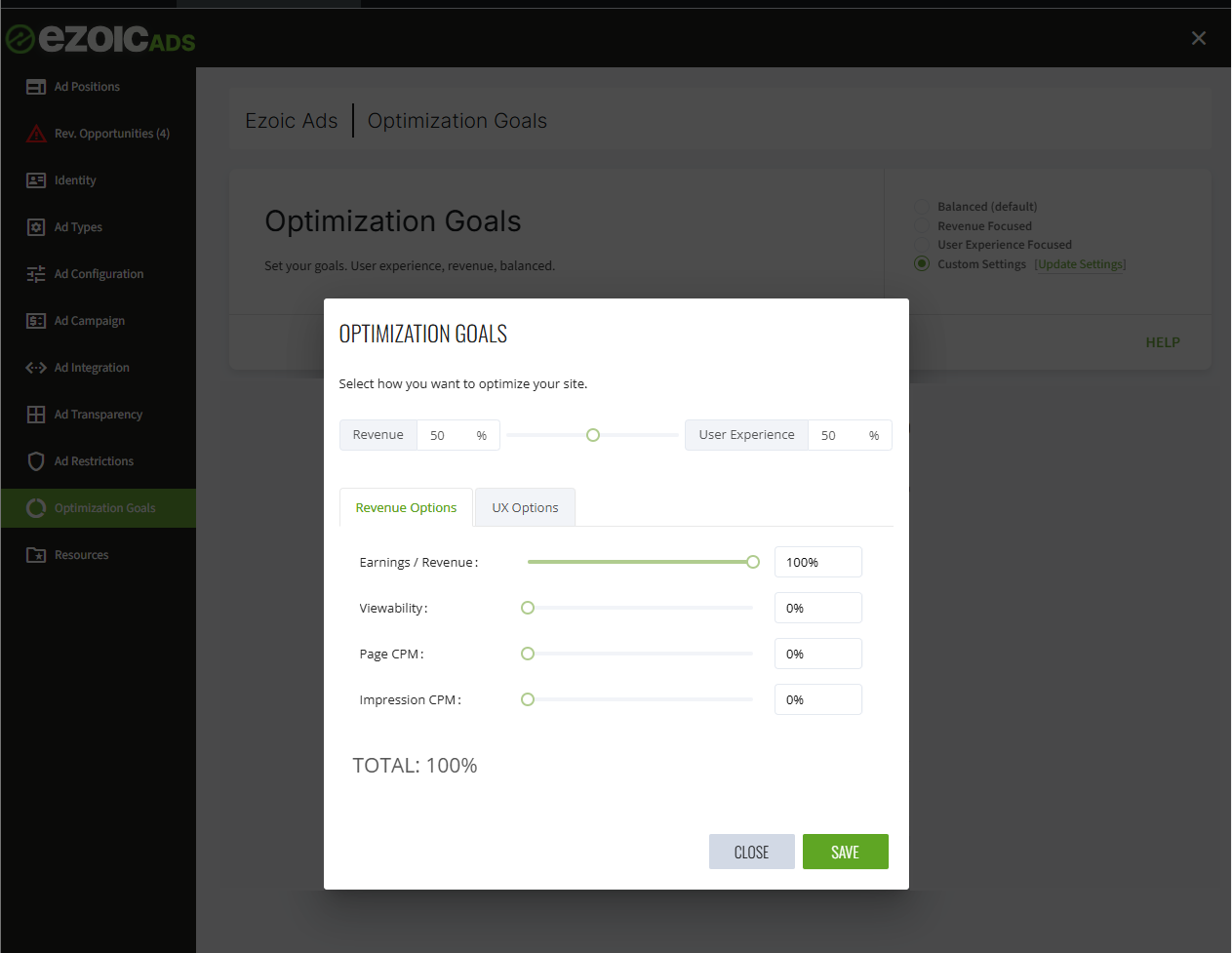Choose the Revenue Focused radio option
The height and width of the screenshot is (953, 1232).
(922, 226)
